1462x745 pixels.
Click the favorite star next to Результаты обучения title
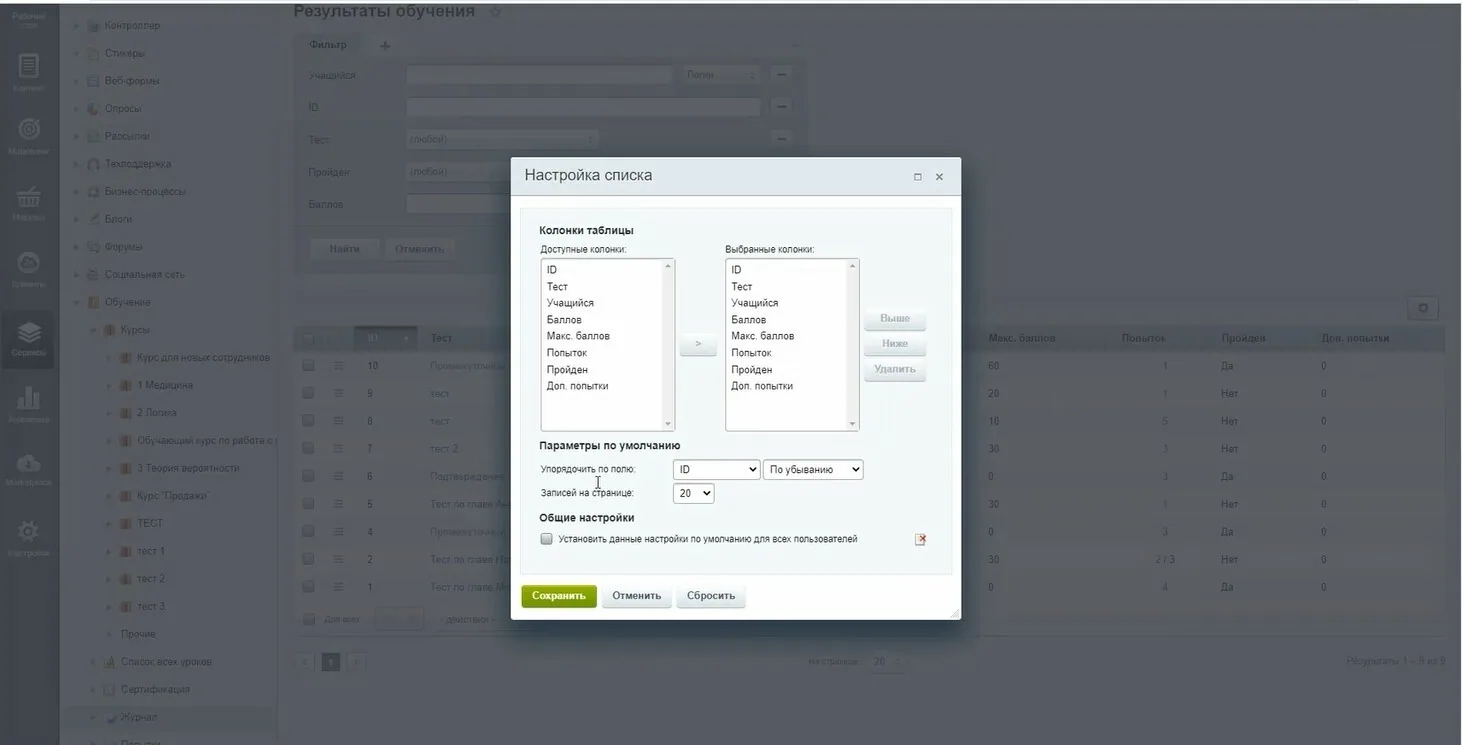[x=496, y=12]
